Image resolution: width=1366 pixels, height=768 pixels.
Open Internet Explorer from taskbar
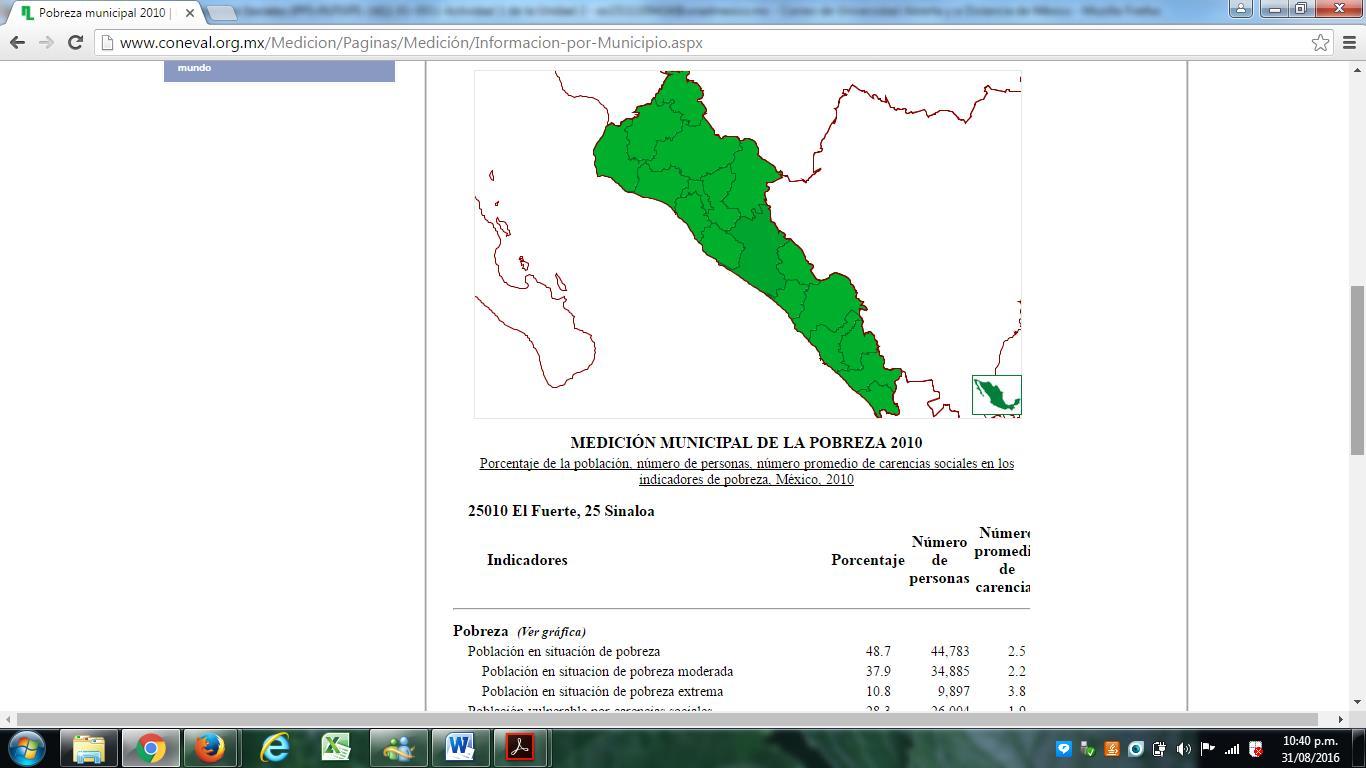click(274, 748)
